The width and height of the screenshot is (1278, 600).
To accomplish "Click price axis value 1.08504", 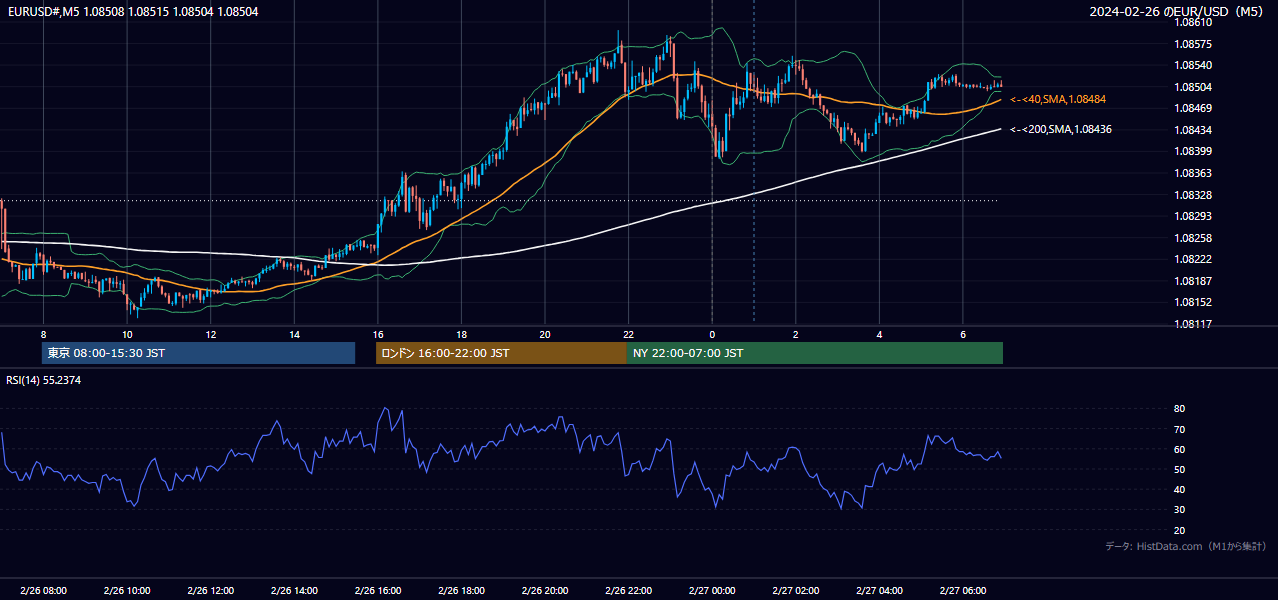I will 1192,87.
